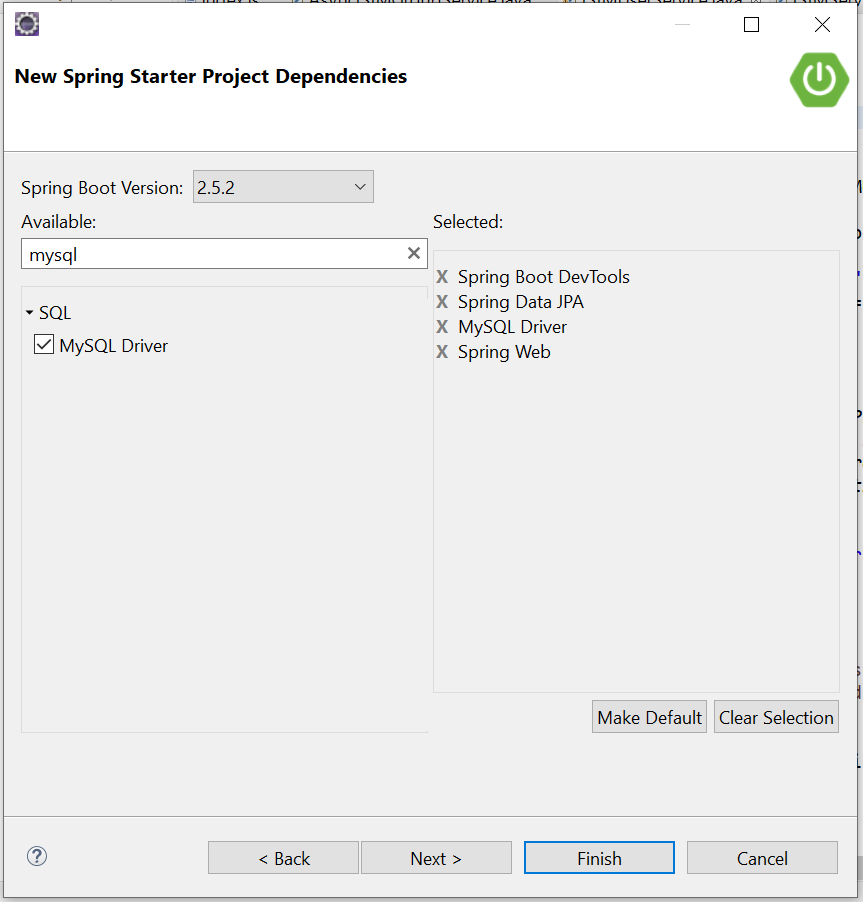Select Spring Boot DevTools text in Selected list

544,277
